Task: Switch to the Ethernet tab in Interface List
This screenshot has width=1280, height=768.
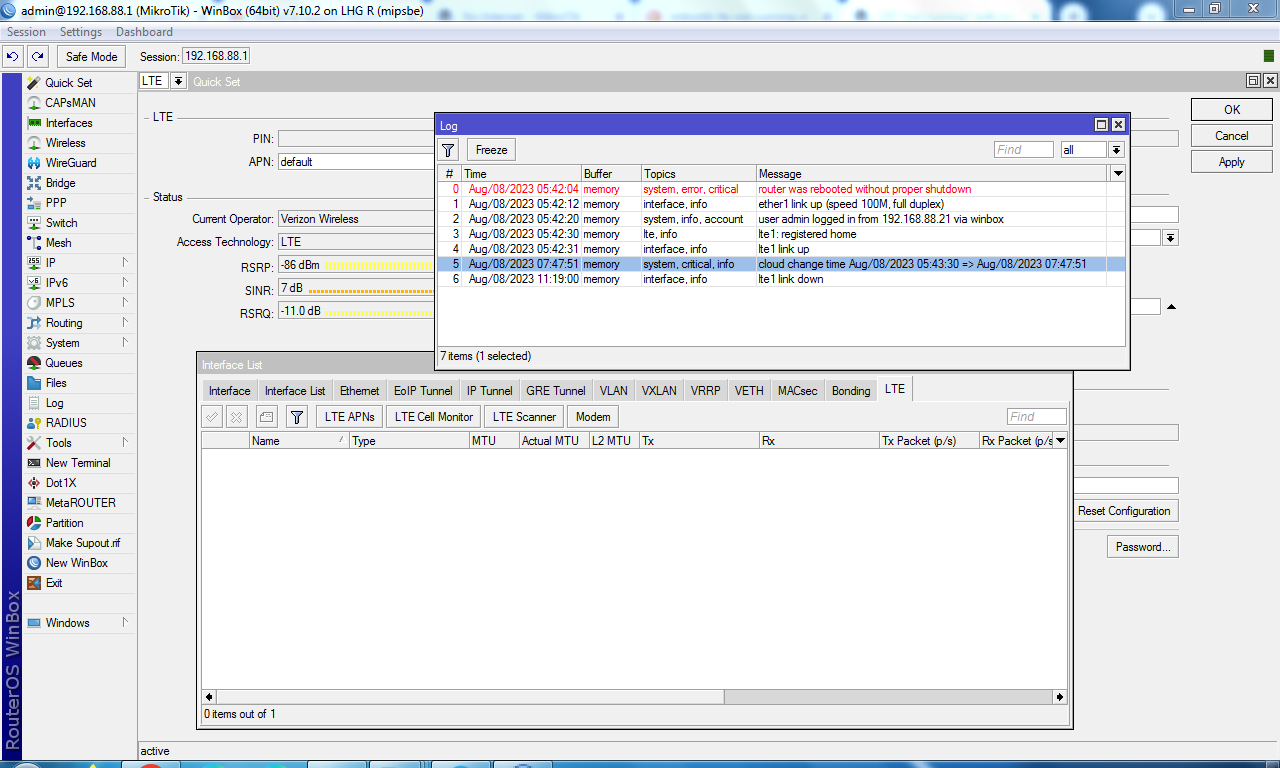Action: coord(359,391)
